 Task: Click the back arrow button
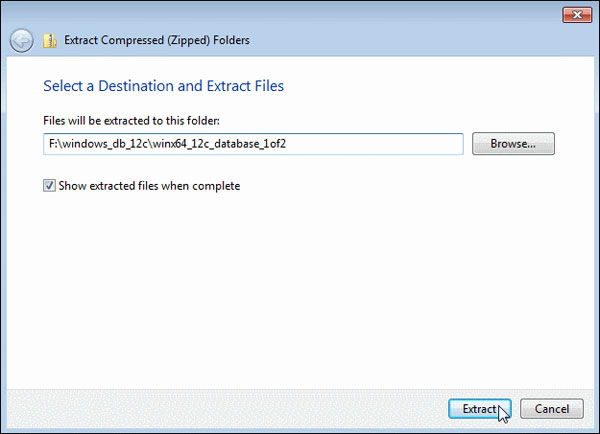[21, 41]
